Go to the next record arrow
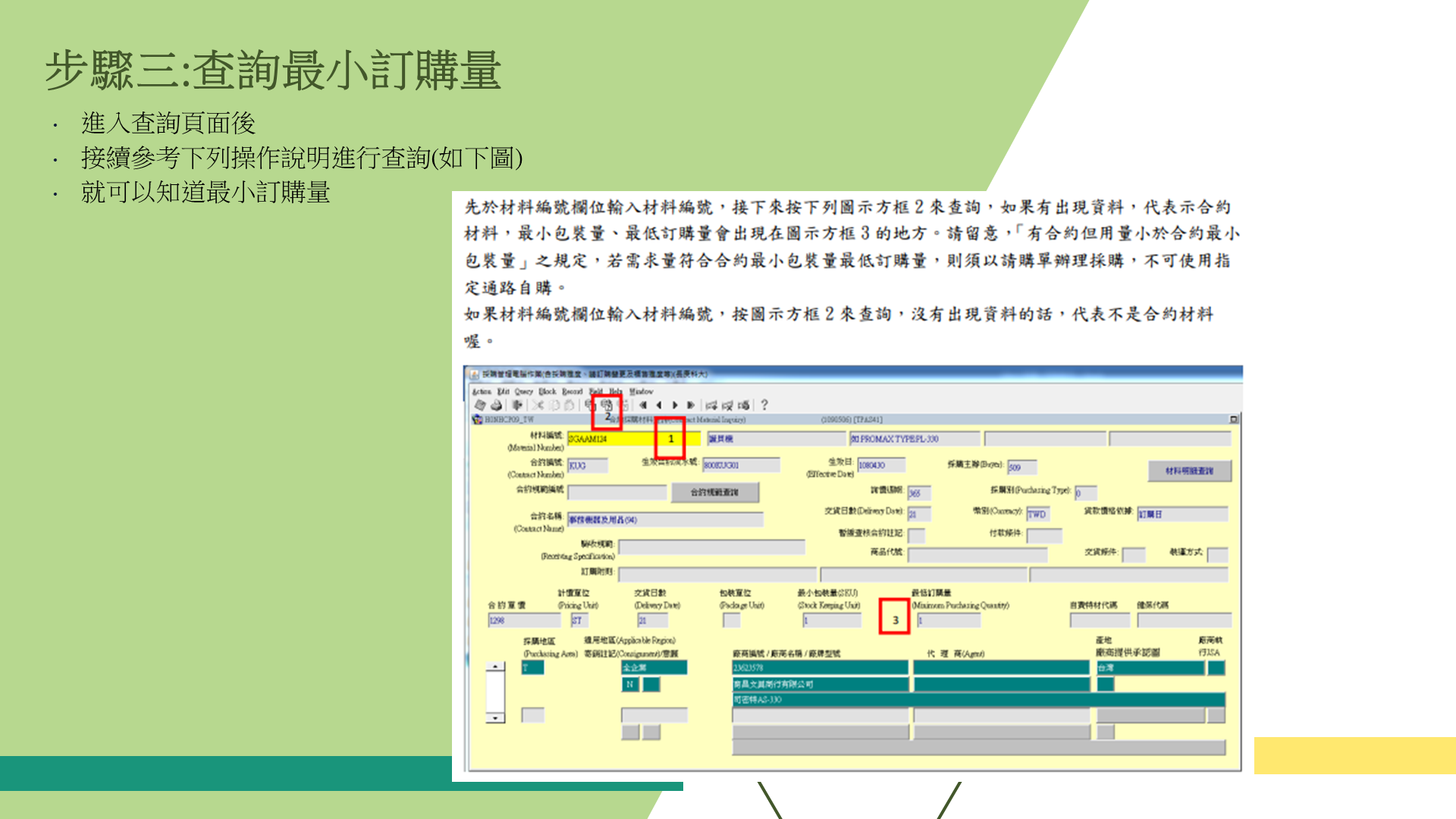The width and height of the screenshot is (1456, 819). pos(675,405)
